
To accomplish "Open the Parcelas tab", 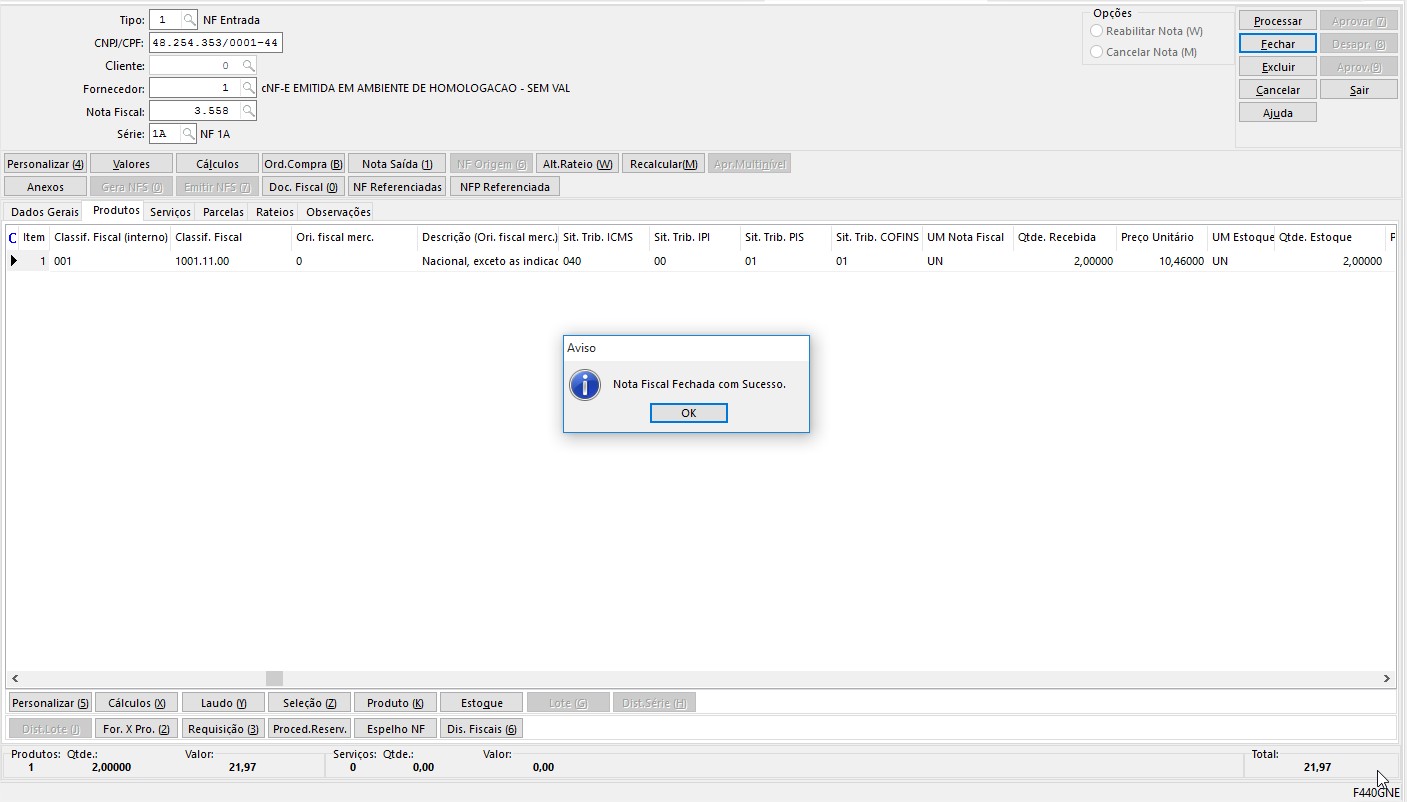I will coord(223,212).
